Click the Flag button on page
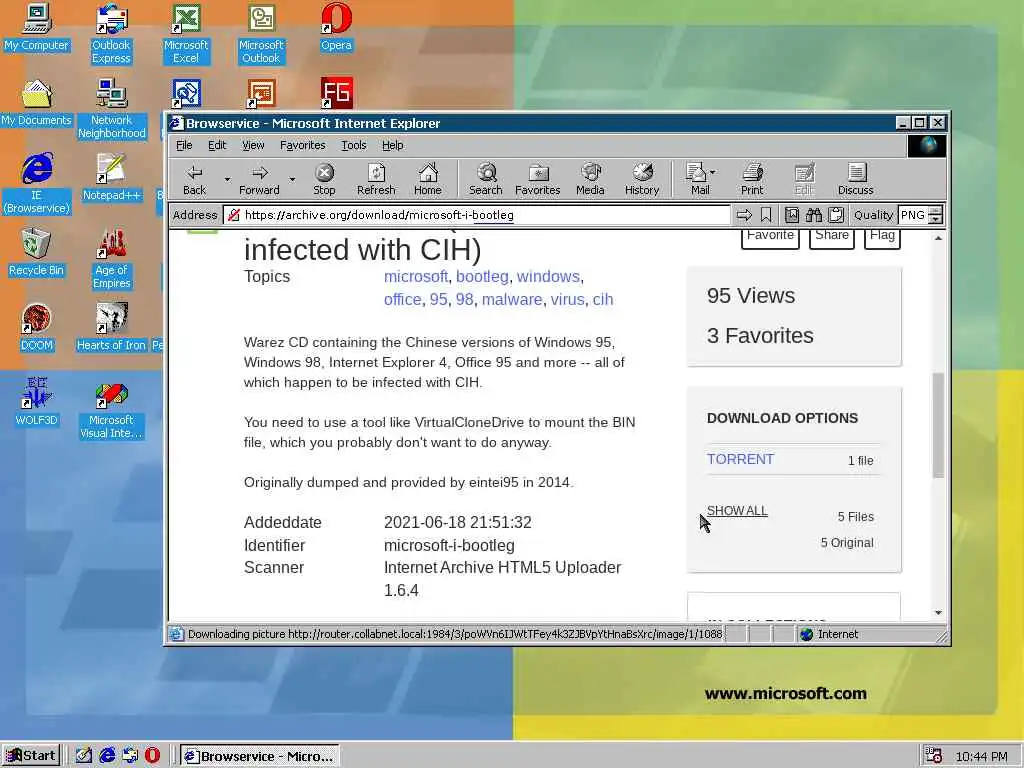The width and height of the screenshot is (1024, 768). pos(882,238)
